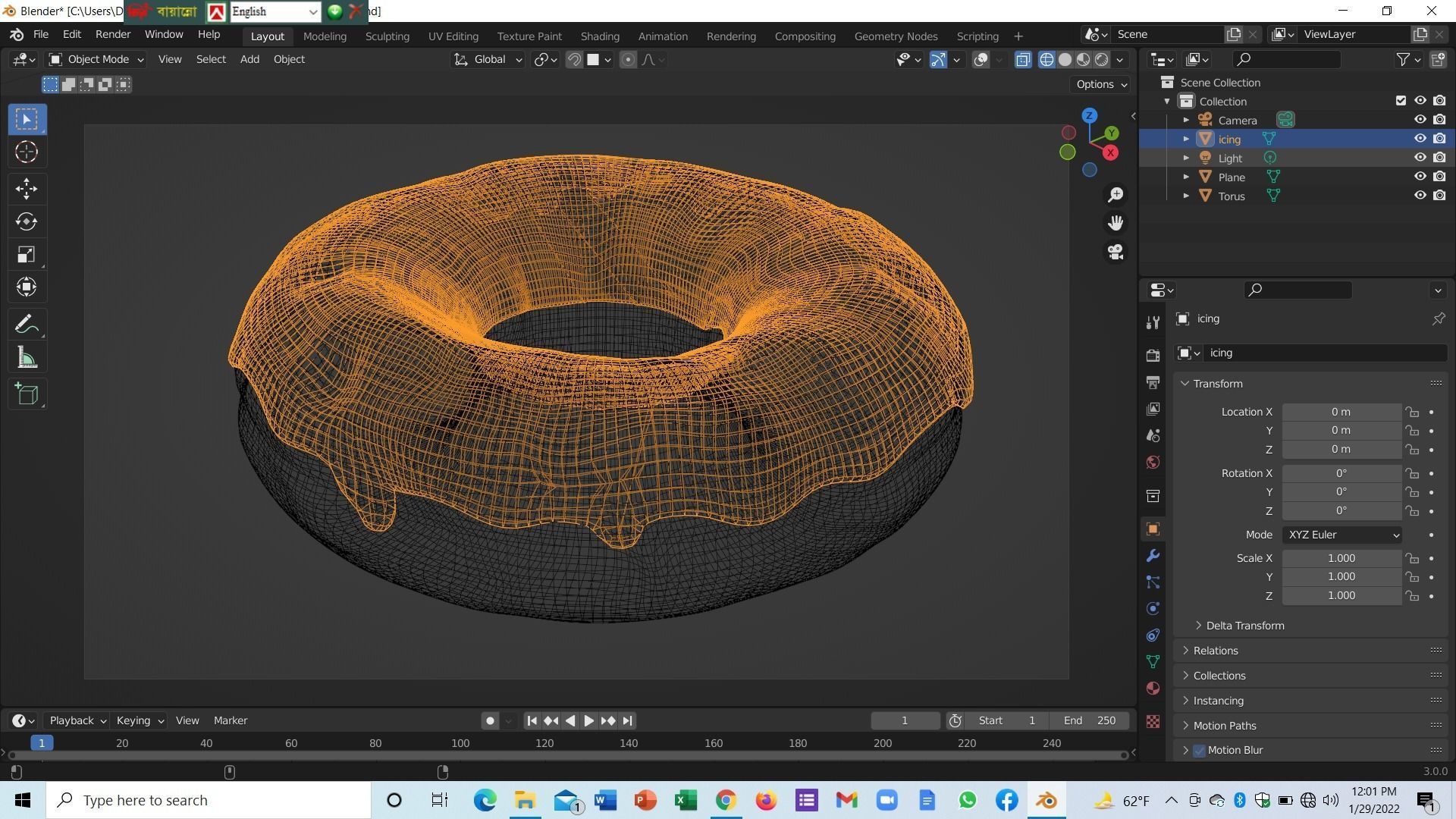
Task: Select the Move tool
Action: pyautogui.click(x=27, y=189)
